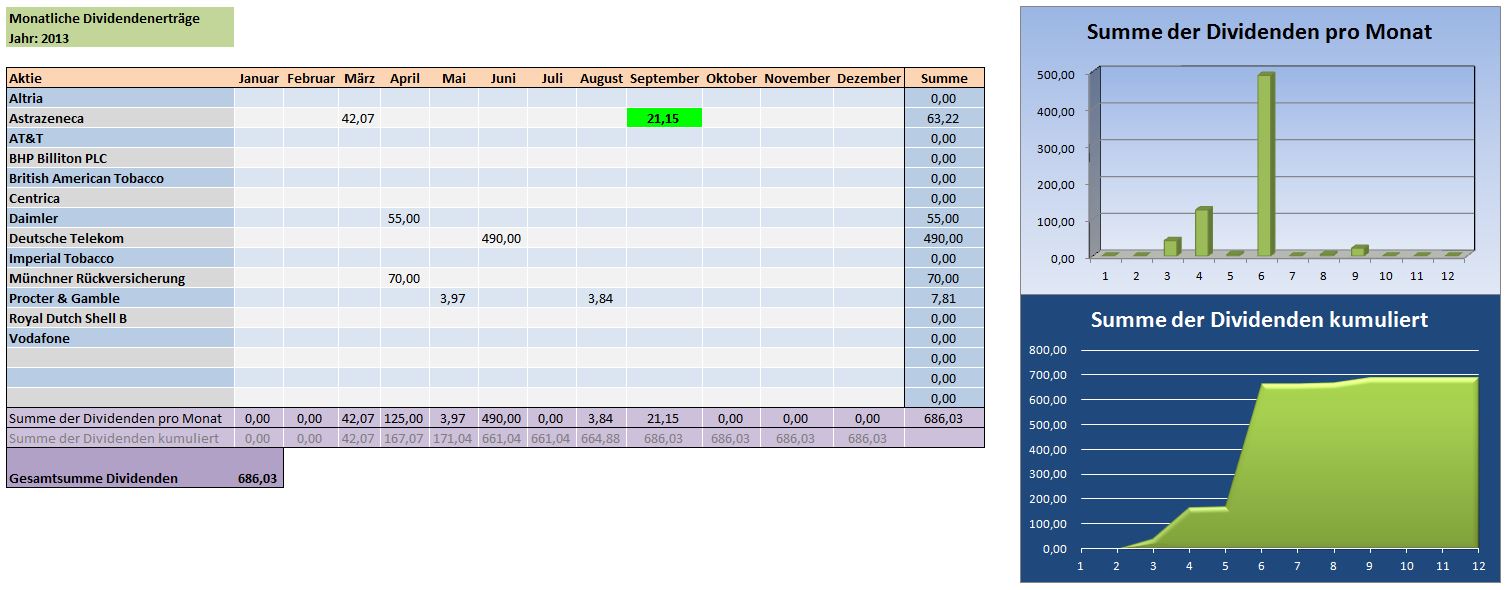Select the tallest bar for month 6
This screenshot has width=1507, height=590.
[x=1265, y=165]
